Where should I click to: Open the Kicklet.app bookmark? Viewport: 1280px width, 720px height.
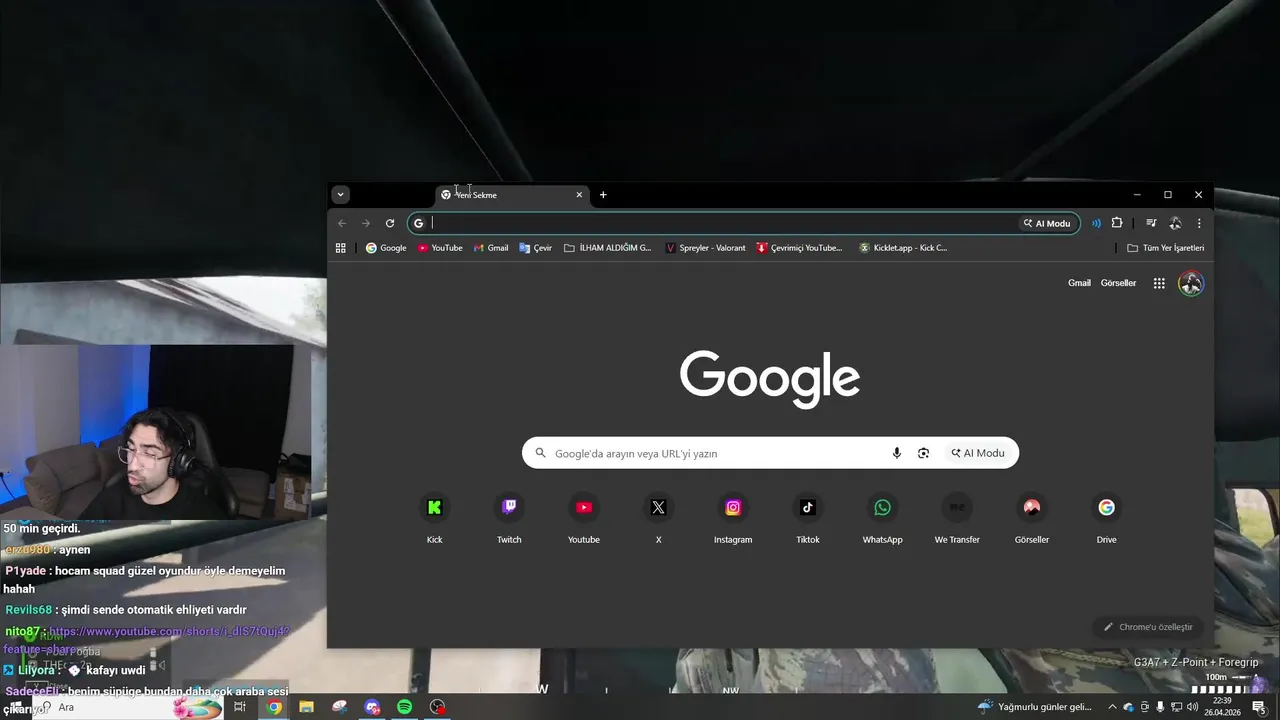(x=903, y=248)
